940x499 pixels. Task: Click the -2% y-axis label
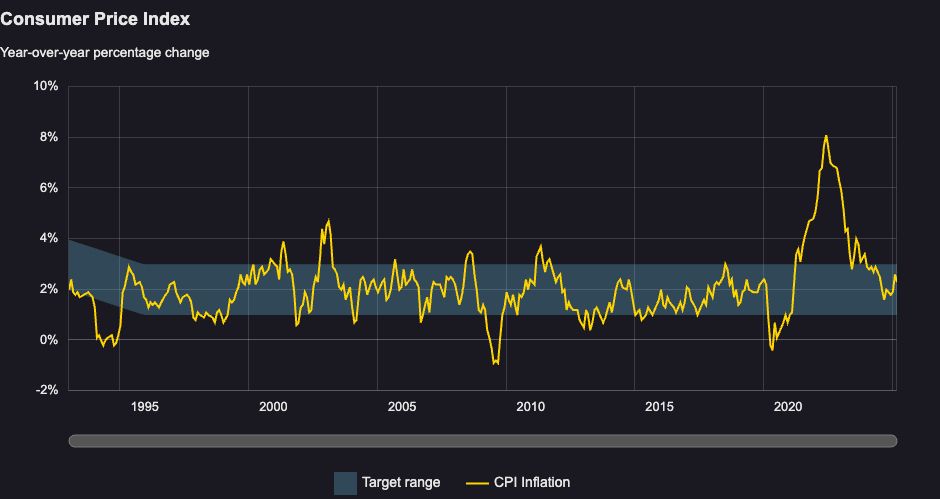coord(47,390)
